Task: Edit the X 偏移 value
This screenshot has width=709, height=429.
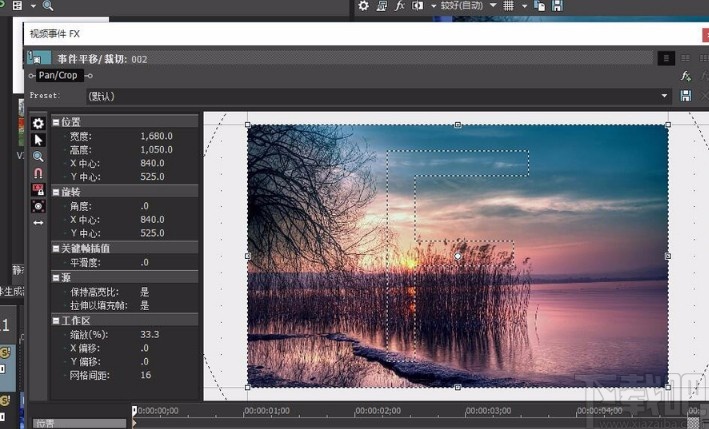Action: (x=145, y=348)
